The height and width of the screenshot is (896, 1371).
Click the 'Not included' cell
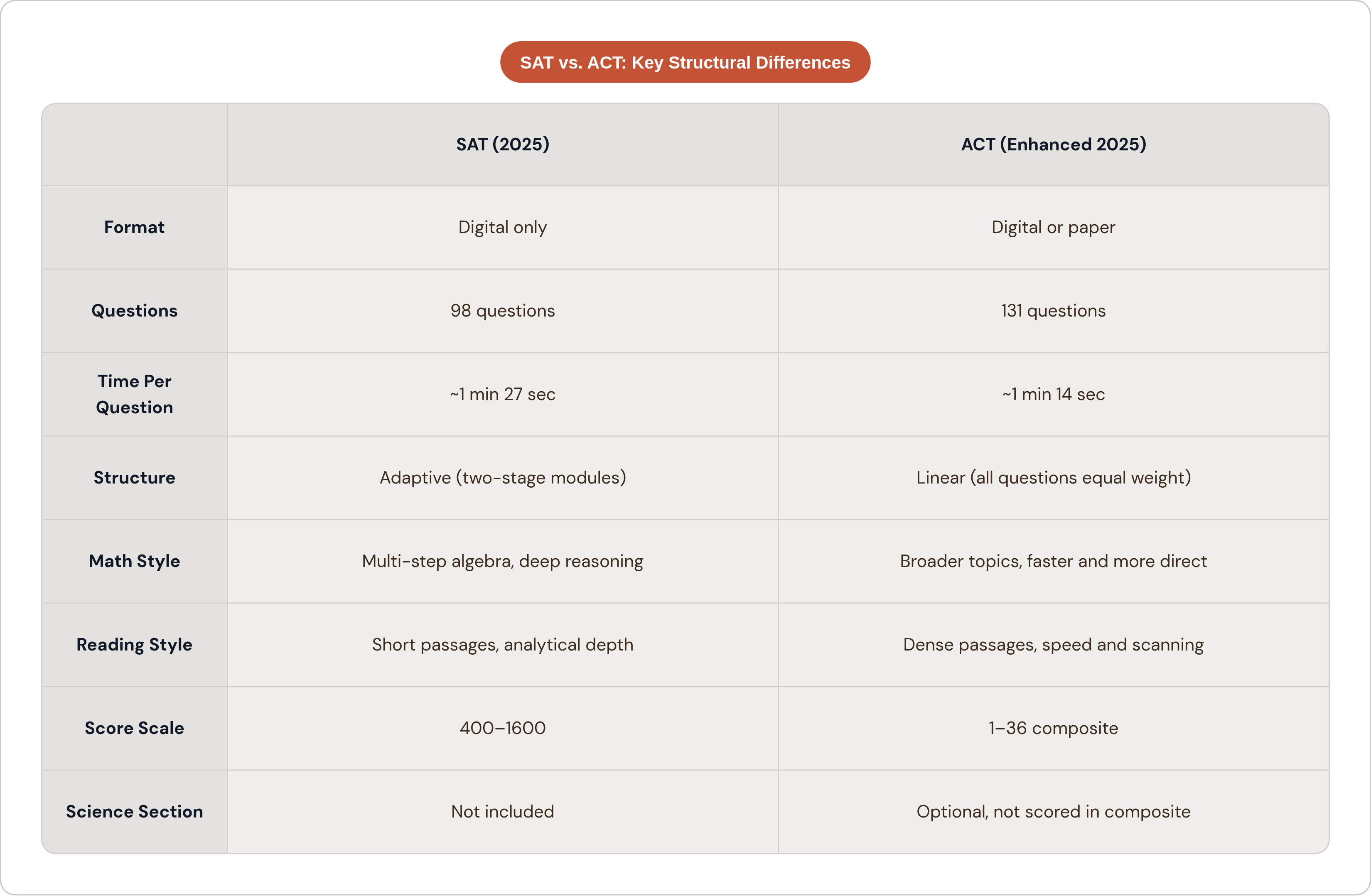point(503,812)
